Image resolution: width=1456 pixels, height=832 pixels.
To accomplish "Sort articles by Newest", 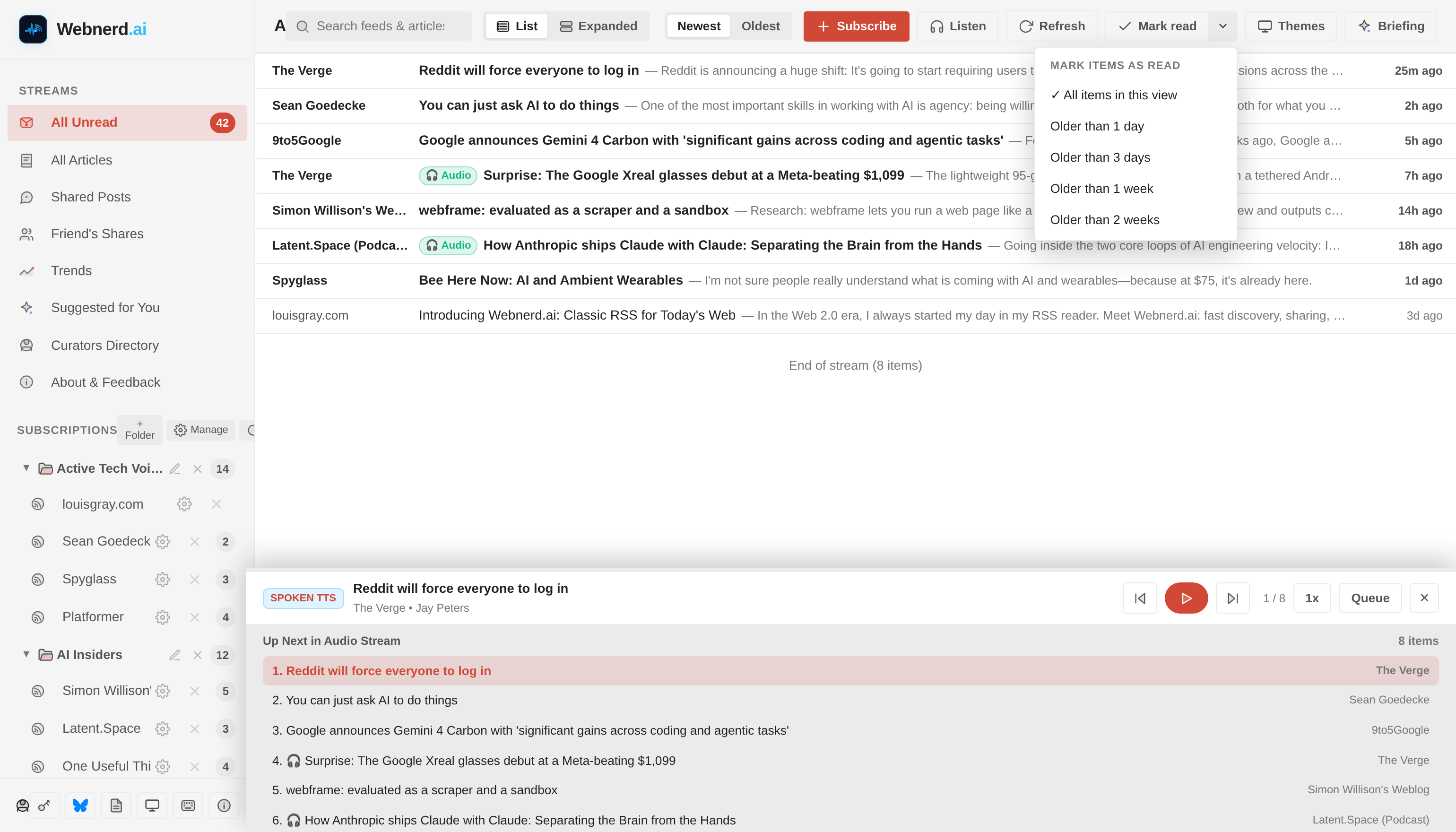I will tap(698, 26).
